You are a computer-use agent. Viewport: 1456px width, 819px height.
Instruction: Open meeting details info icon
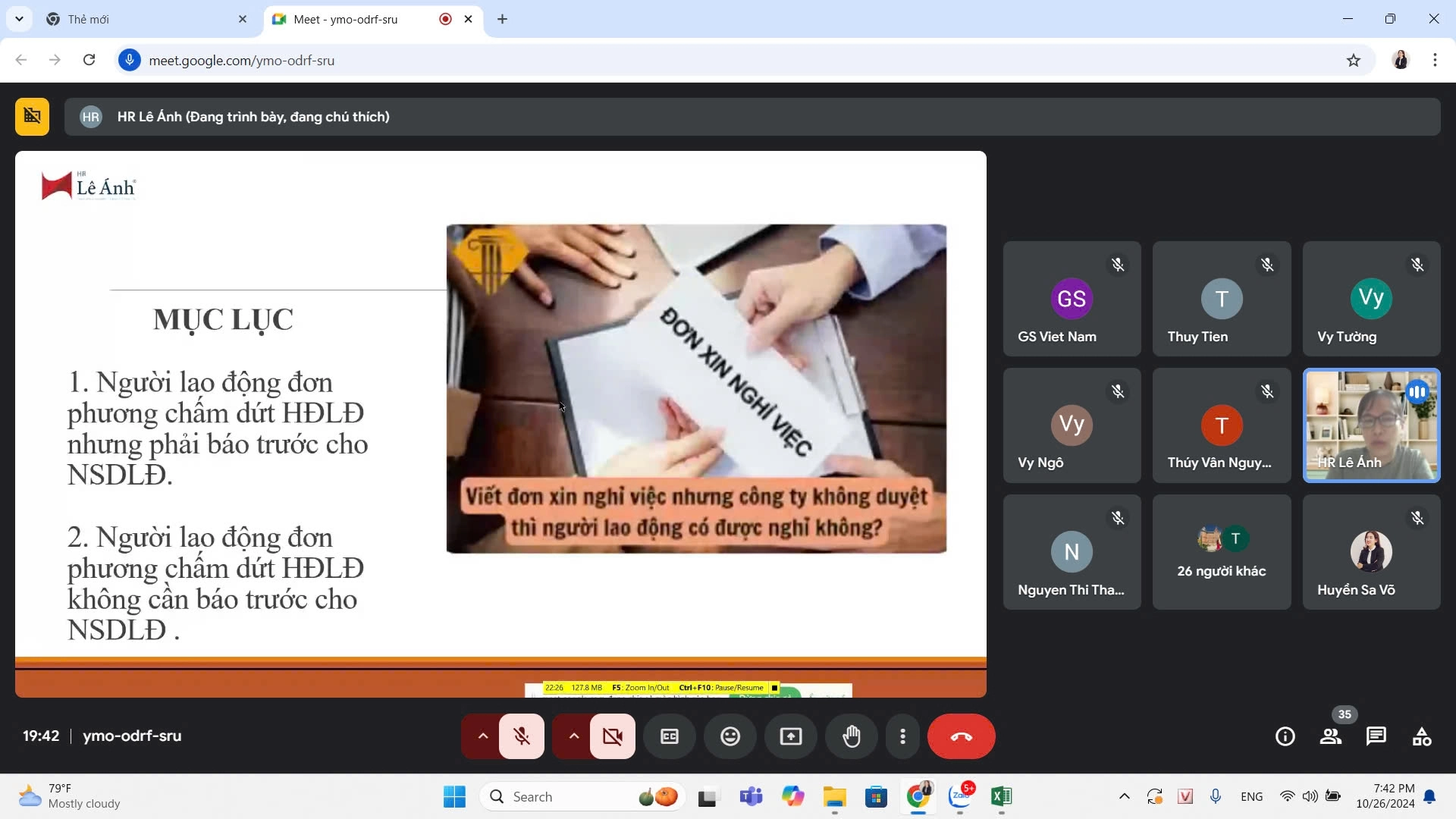tap(1285, 736)
